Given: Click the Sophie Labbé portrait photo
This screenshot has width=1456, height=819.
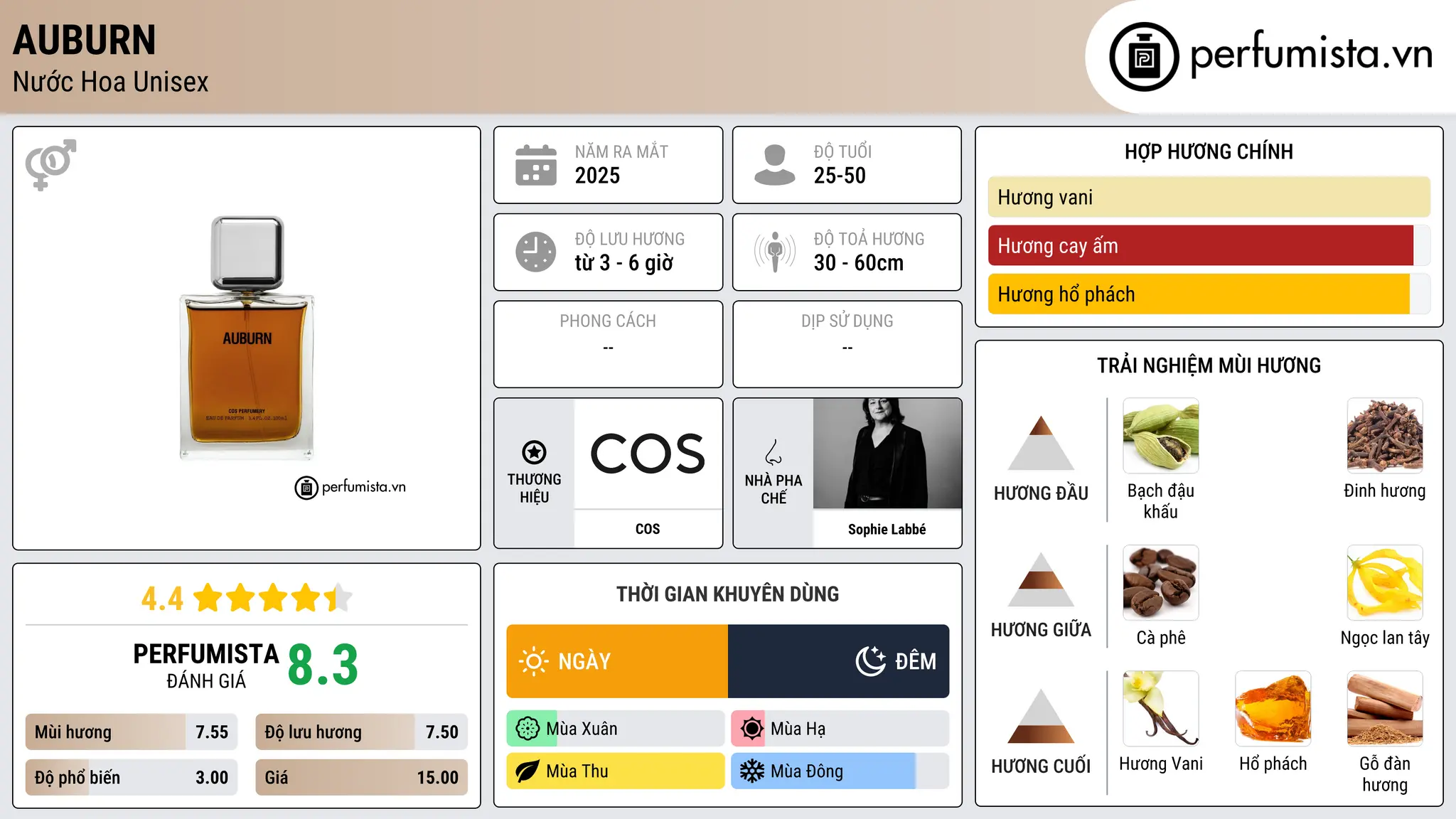Looking at the screenshot, I should click(887, 454).
